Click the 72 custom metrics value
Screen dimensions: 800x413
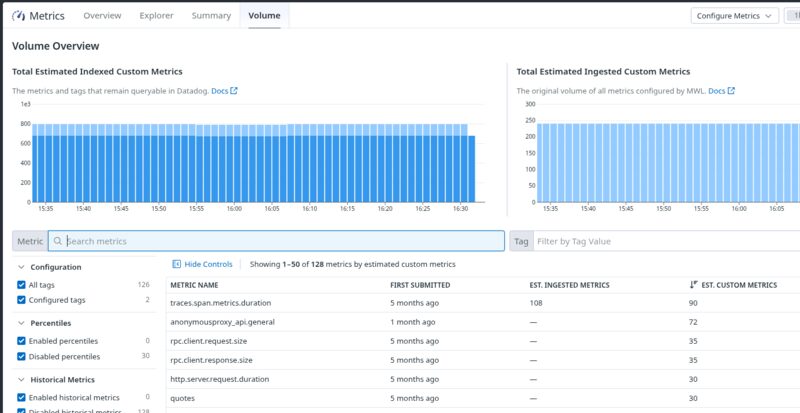[693, 322]
